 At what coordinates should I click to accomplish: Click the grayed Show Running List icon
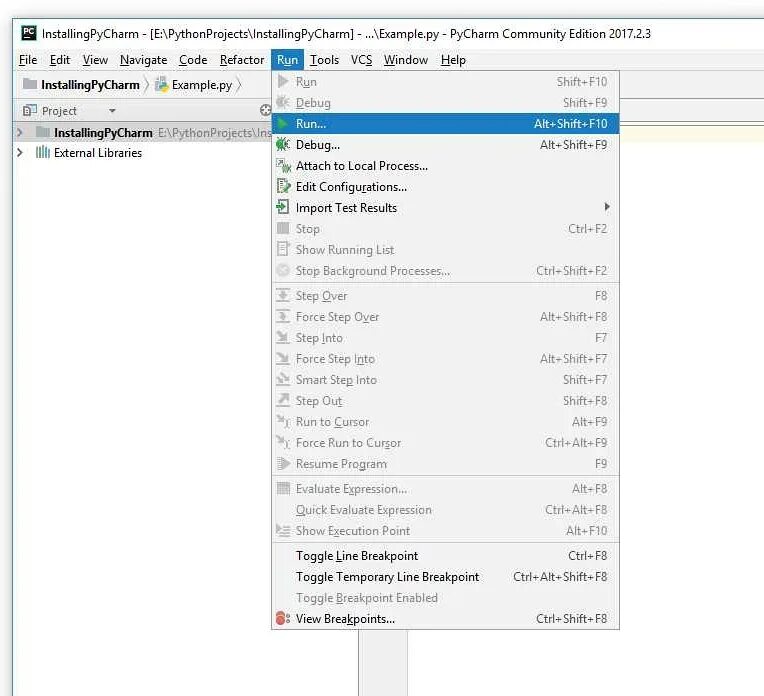click(x=283, y=250)
